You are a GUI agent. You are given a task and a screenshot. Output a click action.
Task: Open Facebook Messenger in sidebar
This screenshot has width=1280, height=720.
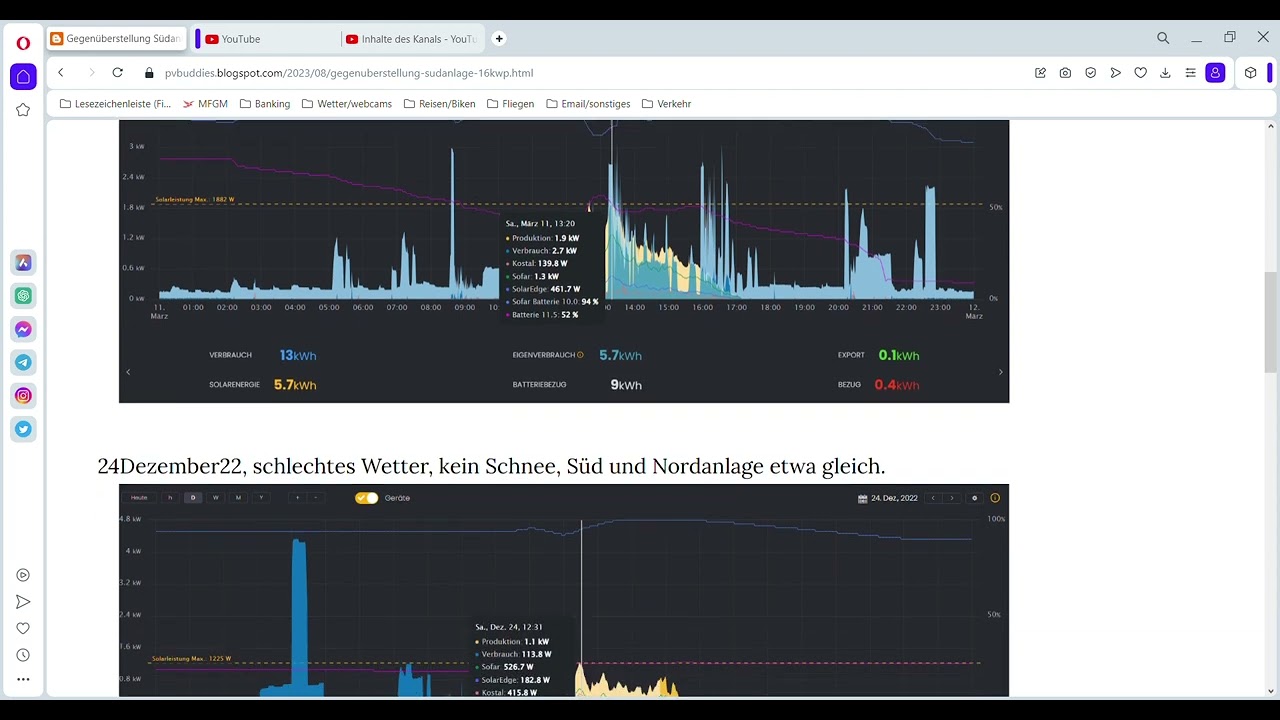tap(23, 329)
